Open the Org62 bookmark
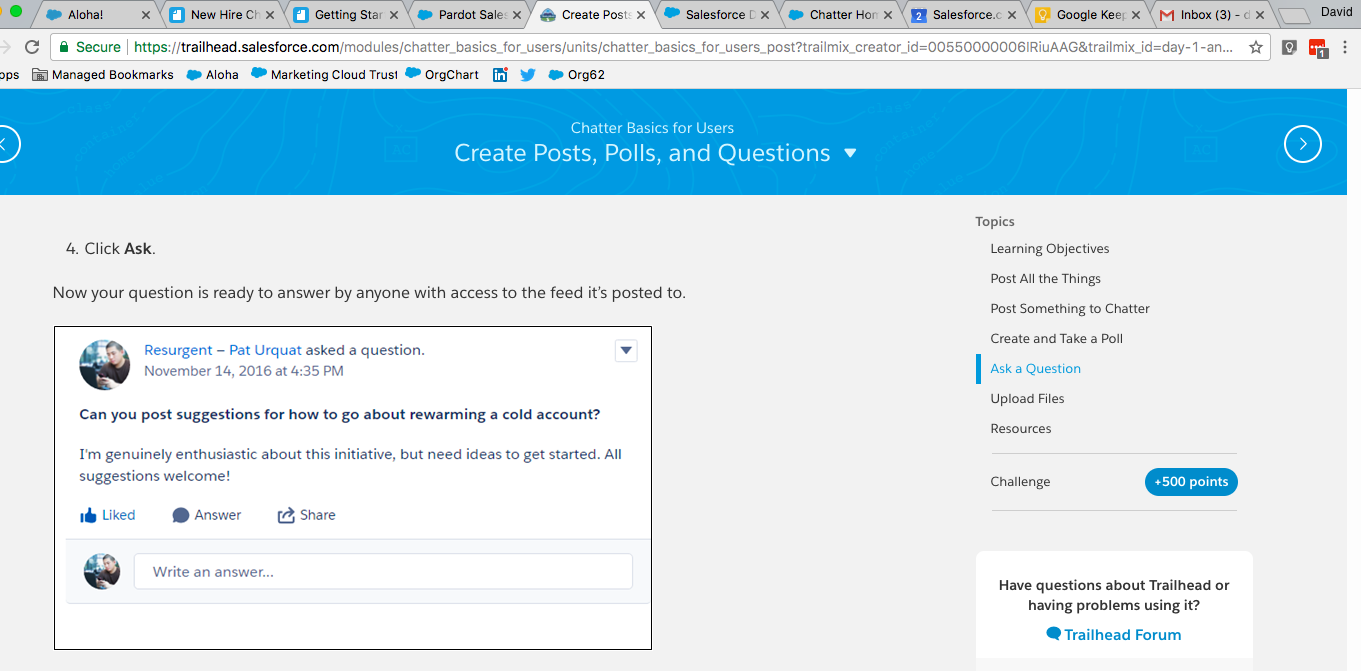The width and height of the screenshot is (1361, 671). point(577,75)
